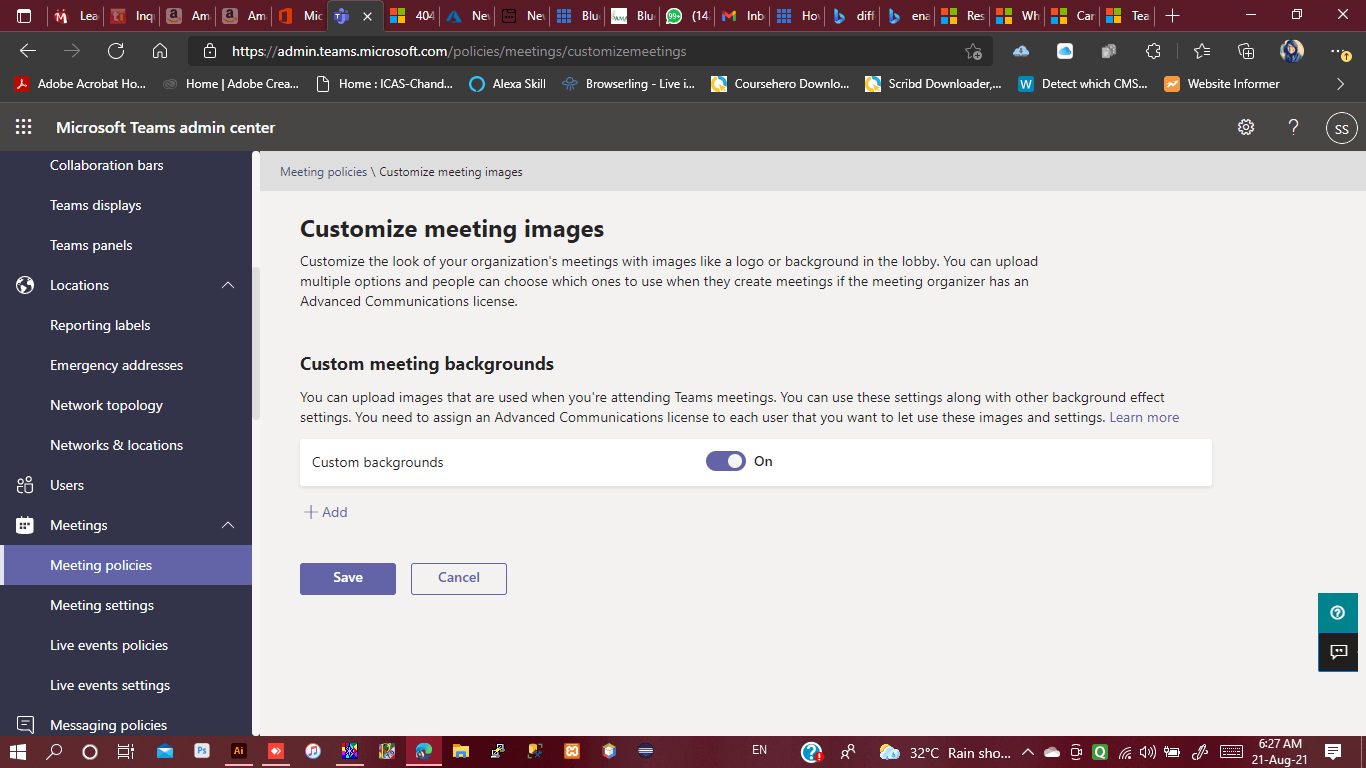
Task: View site information lock icon
Action: click(x=209, y=51)
